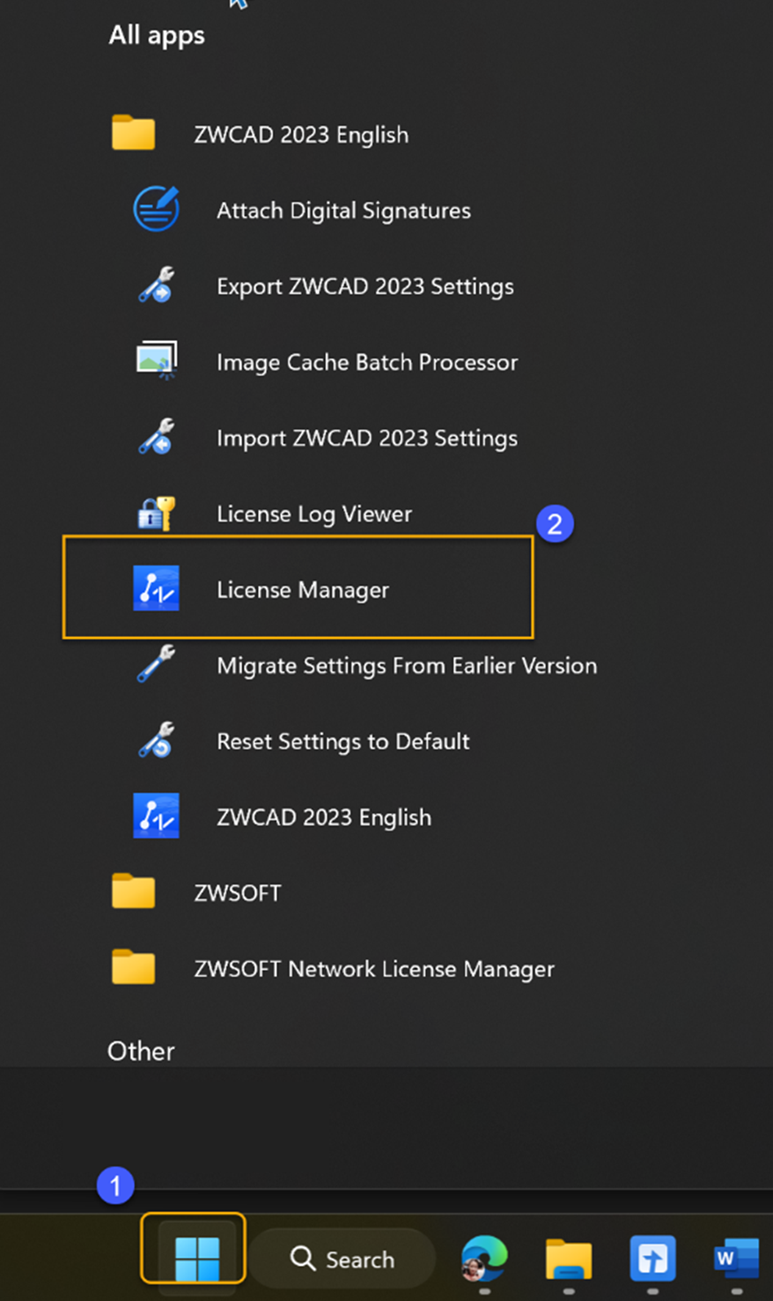
Task: Click the Import ZWCAD 2023 Settings wrench icon
Action: tap(156, 437)
